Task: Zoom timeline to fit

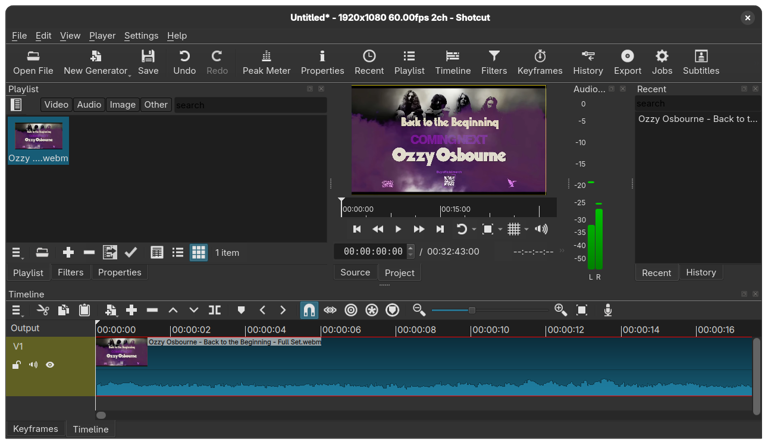Action: [x=582, y=311]
